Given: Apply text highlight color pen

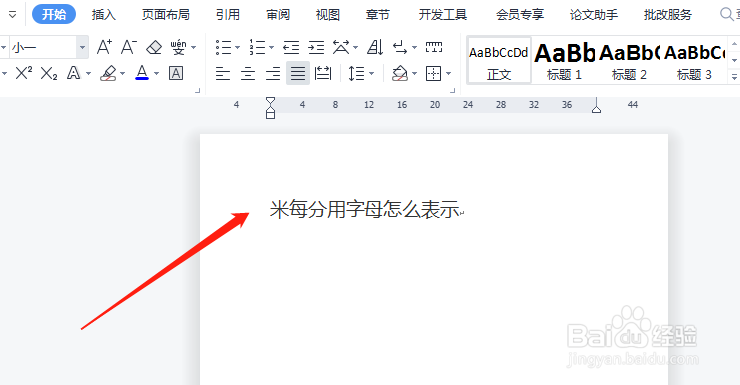Looking at the screenshot, I should pos(109,73).
